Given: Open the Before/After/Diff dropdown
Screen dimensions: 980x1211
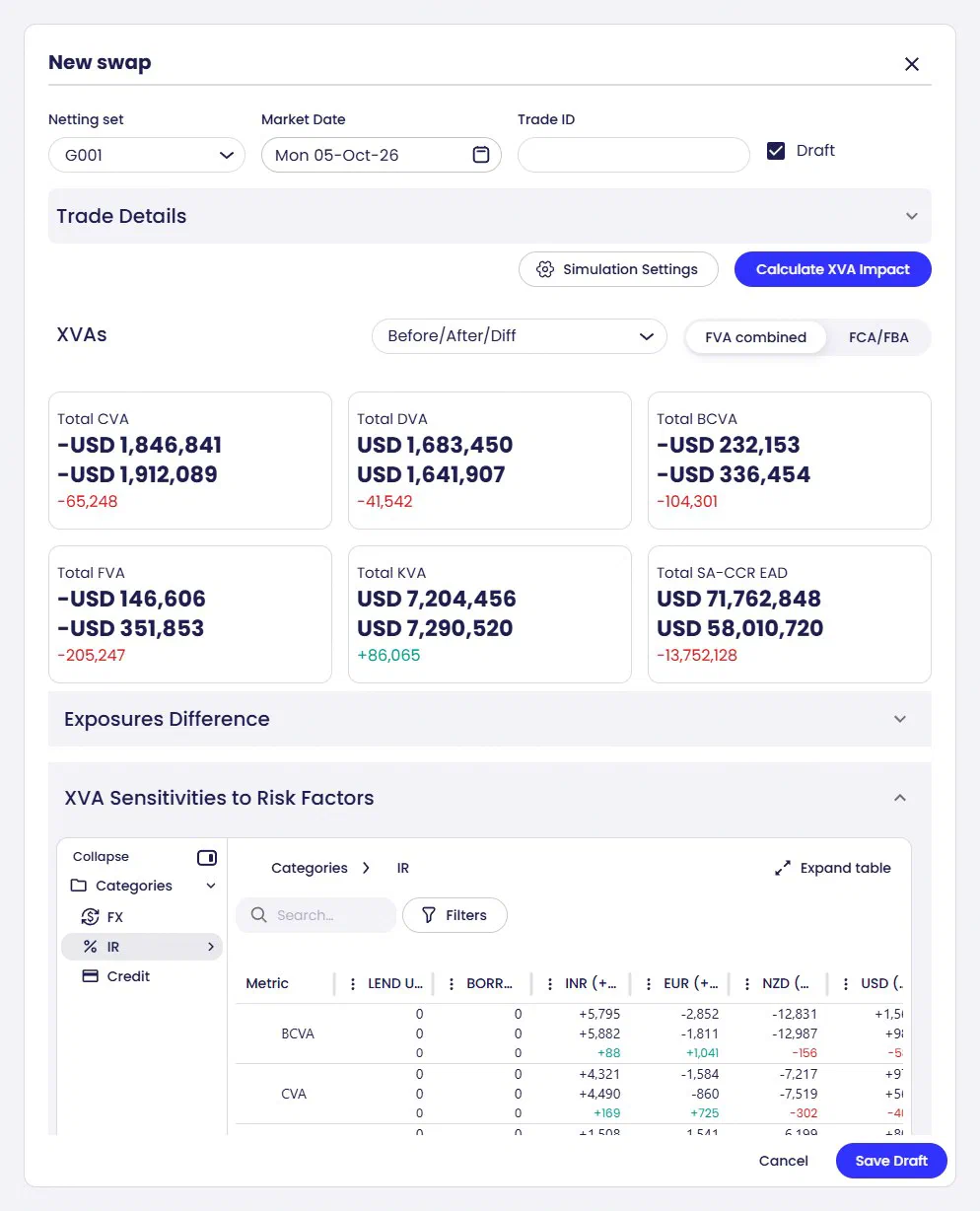Looking at the screenshot, I should [520, 336].
